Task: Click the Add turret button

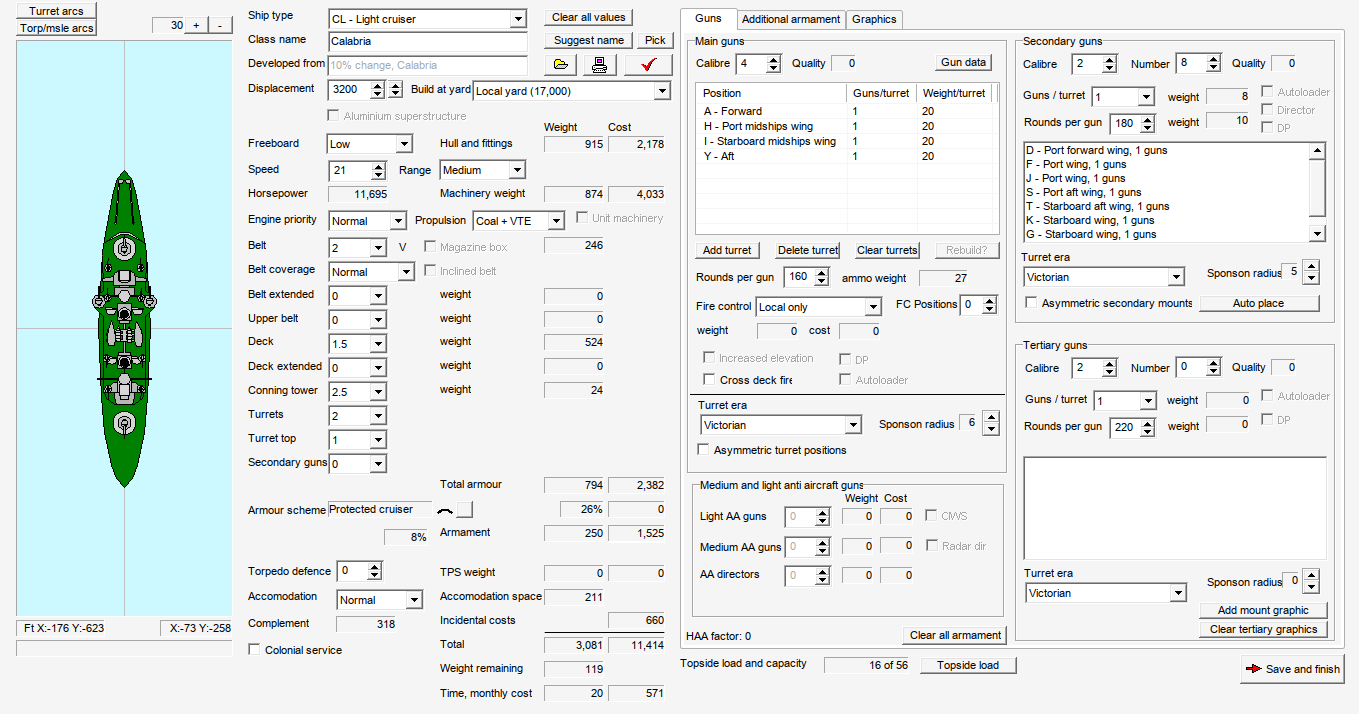Action: pos(726,250)
